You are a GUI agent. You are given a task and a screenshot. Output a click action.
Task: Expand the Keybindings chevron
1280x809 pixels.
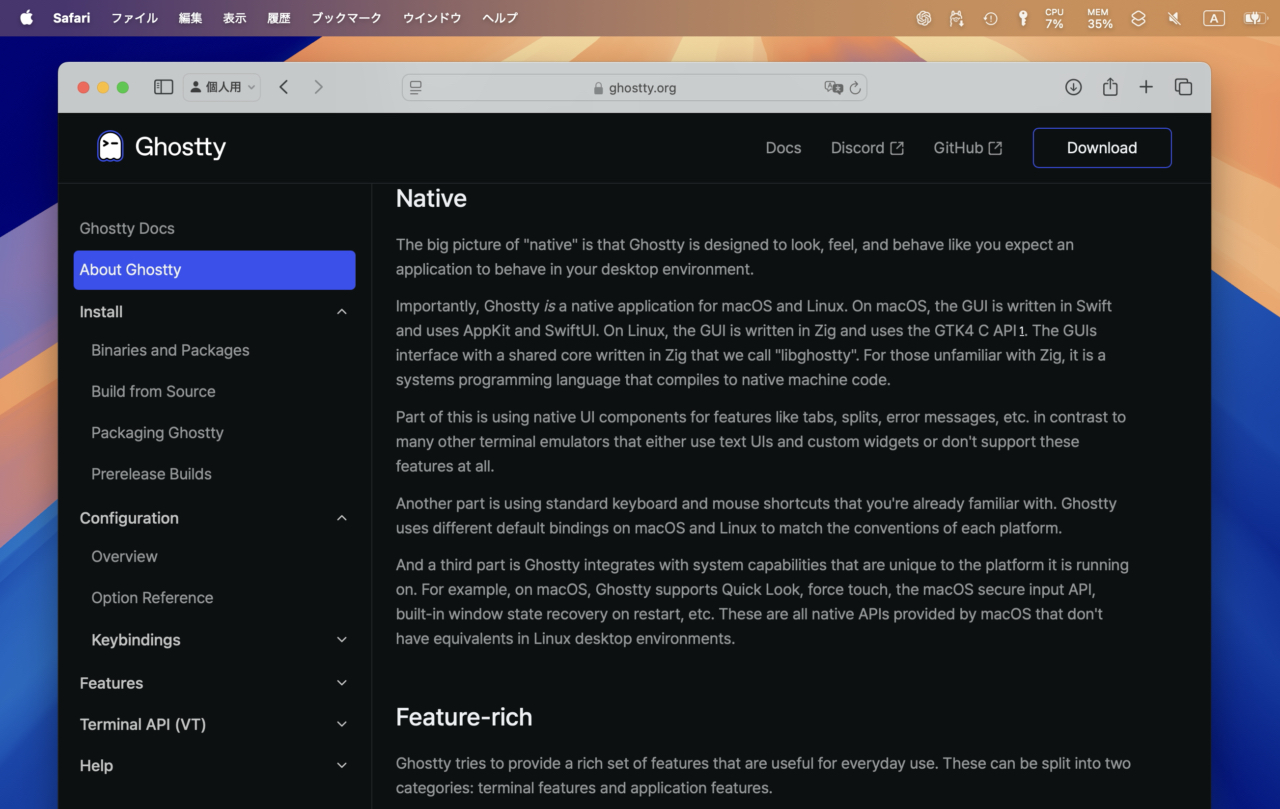point(342,640)
